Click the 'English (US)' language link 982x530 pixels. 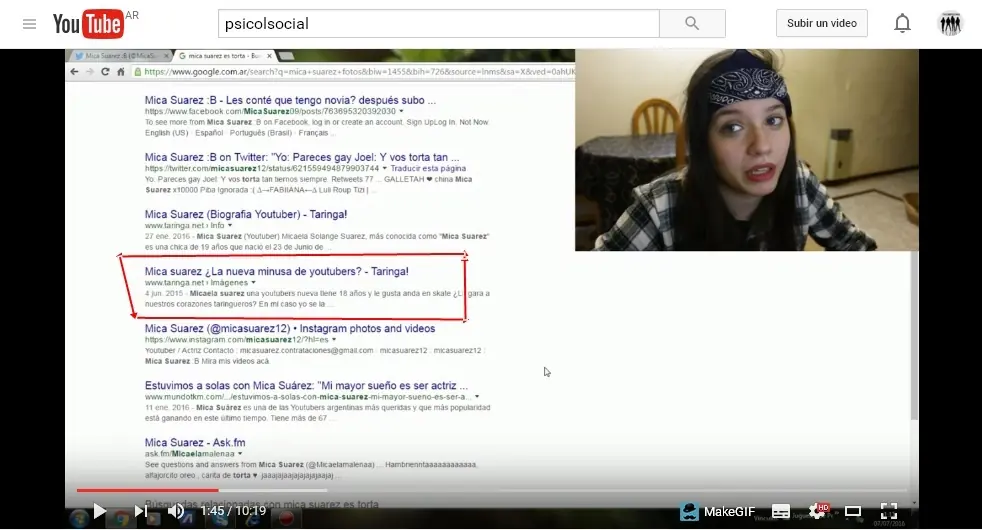click(x=167, y=133)
